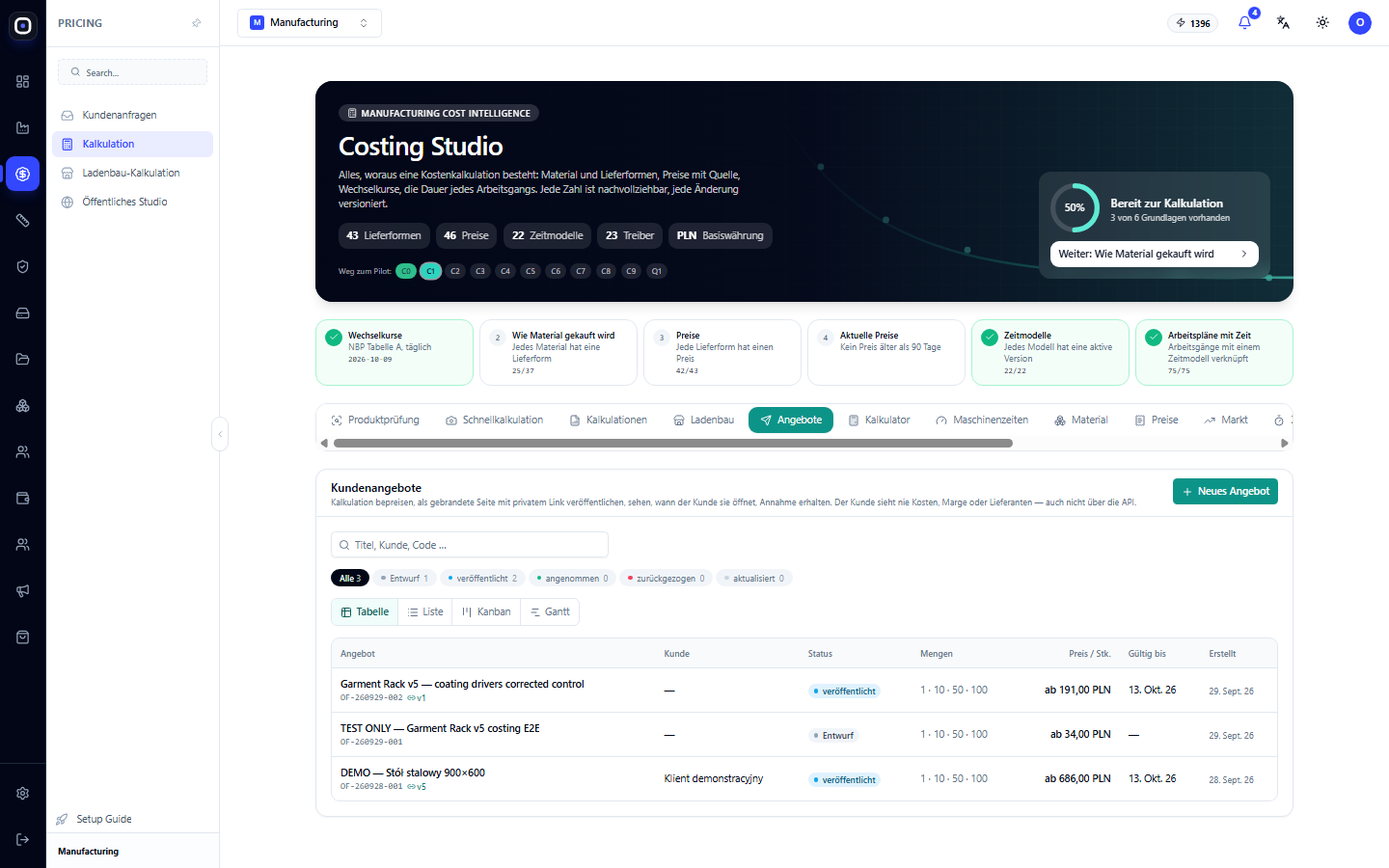Click the sidebar Search field

coord(133,72)
